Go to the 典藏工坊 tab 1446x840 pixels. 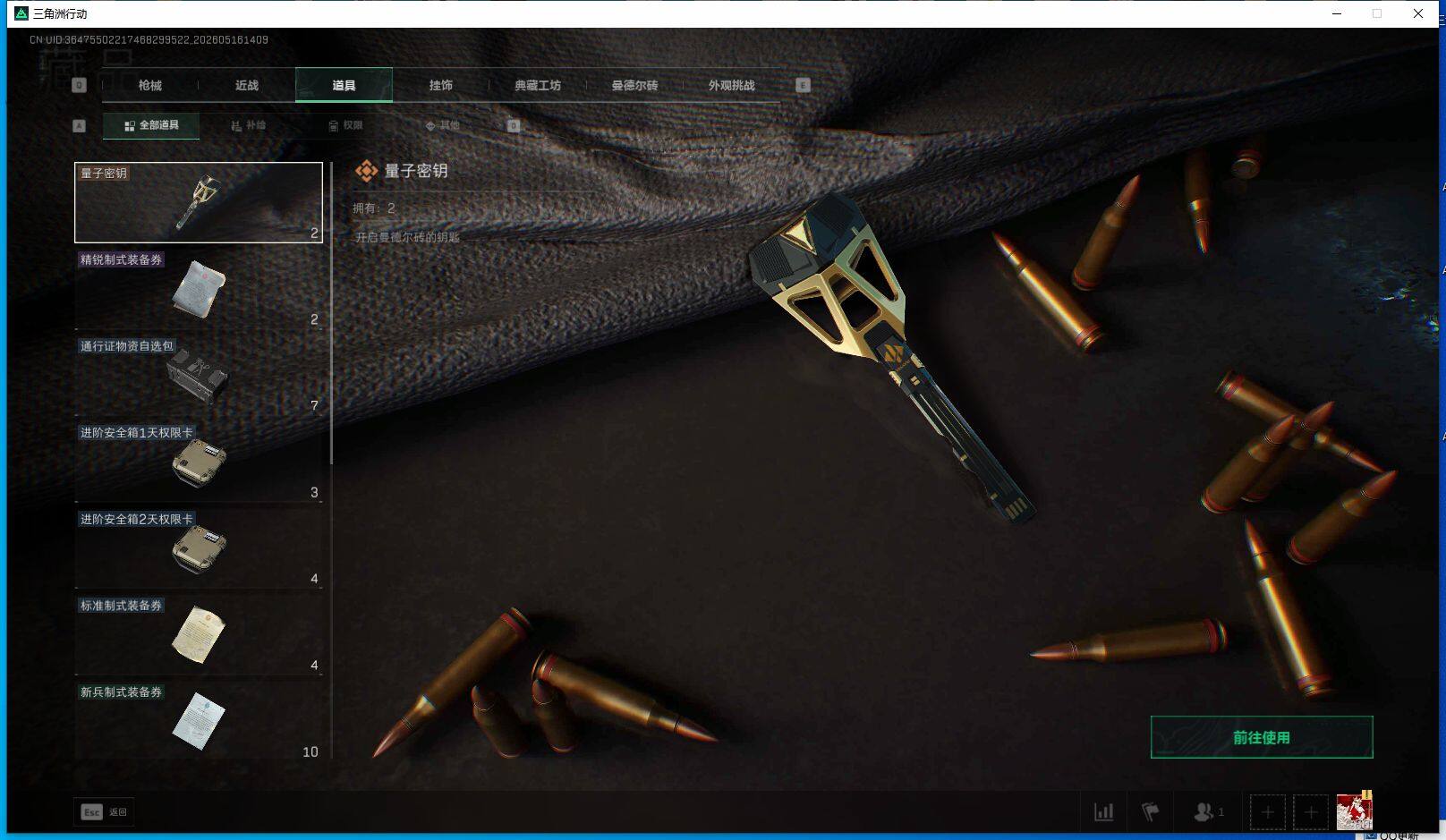click(x=538, y=85)
